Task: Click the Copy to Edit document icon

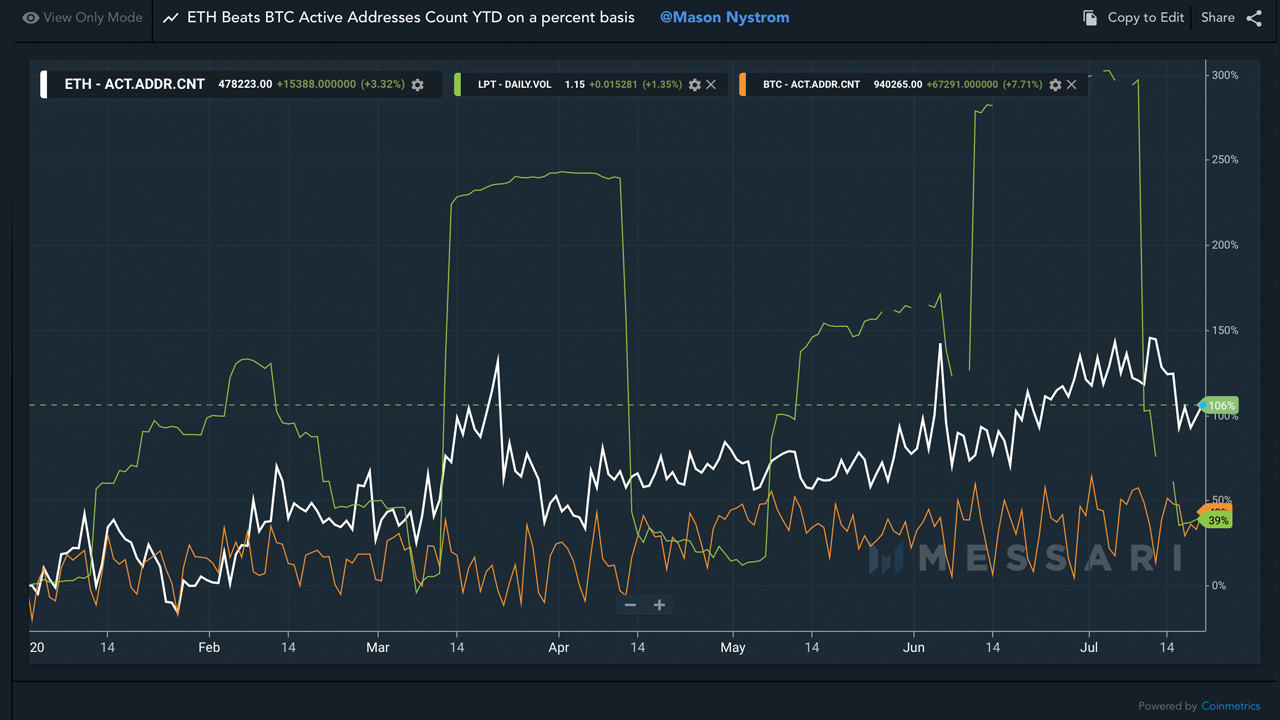Action: [x=1090, y=18]
